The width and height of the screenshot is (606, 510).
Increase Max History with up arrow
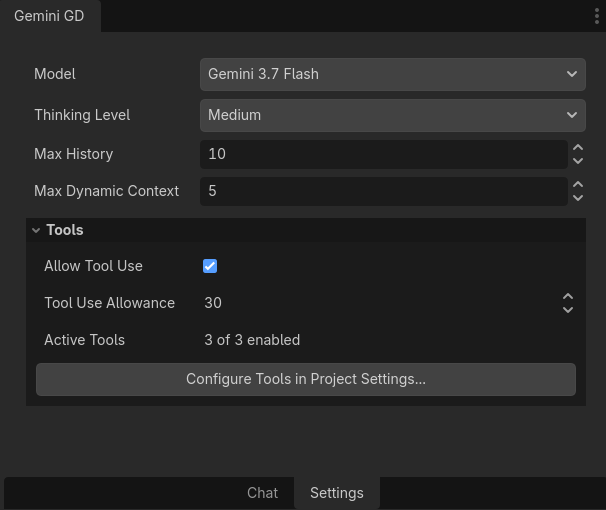point(578,148)
